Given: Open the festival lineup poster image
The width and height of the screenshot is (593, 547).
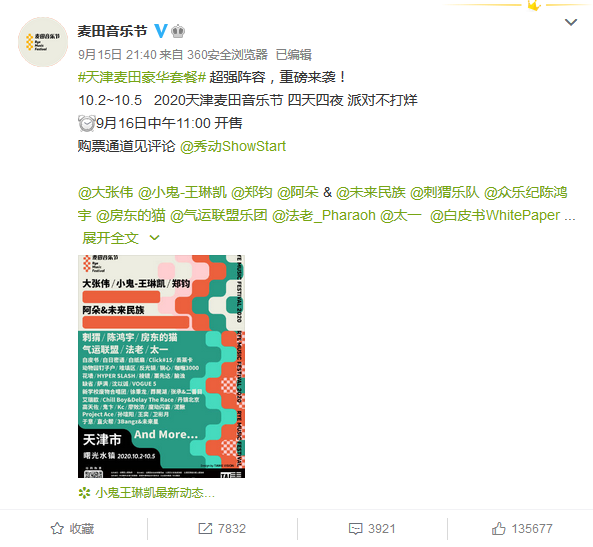Looking at the screenshot, I should click(x=161, y=366).
